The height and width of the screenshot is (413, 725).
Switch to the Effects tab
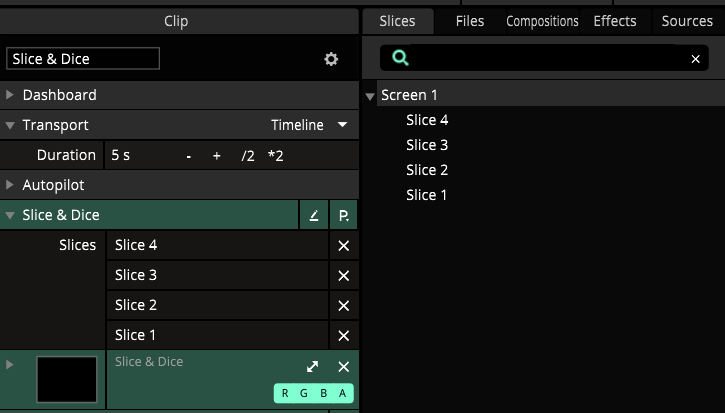[x=615, y=21]
